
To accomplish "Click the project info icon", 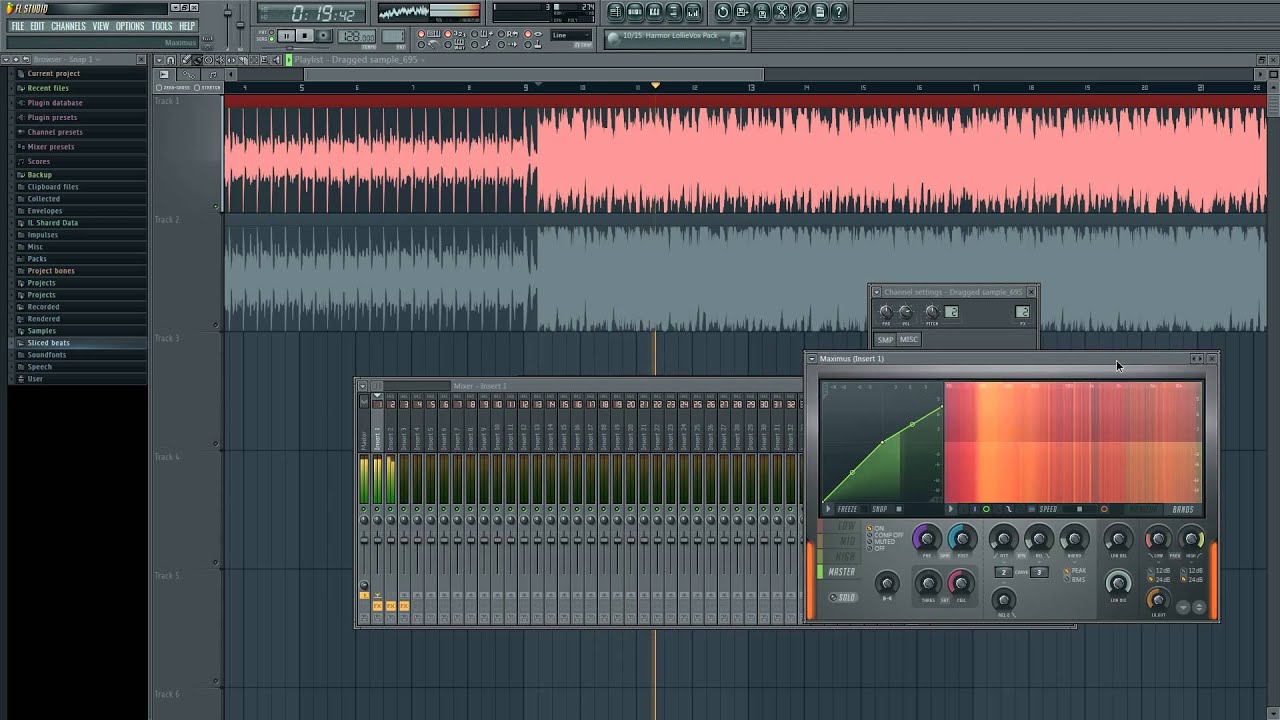I will 820,12.
